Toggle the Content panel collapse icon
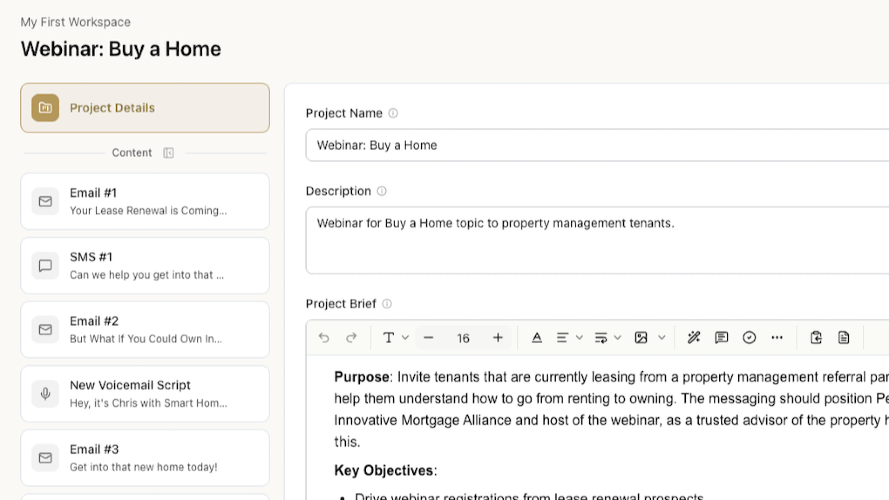Viewport: 889px width, 500px height. 168,153
